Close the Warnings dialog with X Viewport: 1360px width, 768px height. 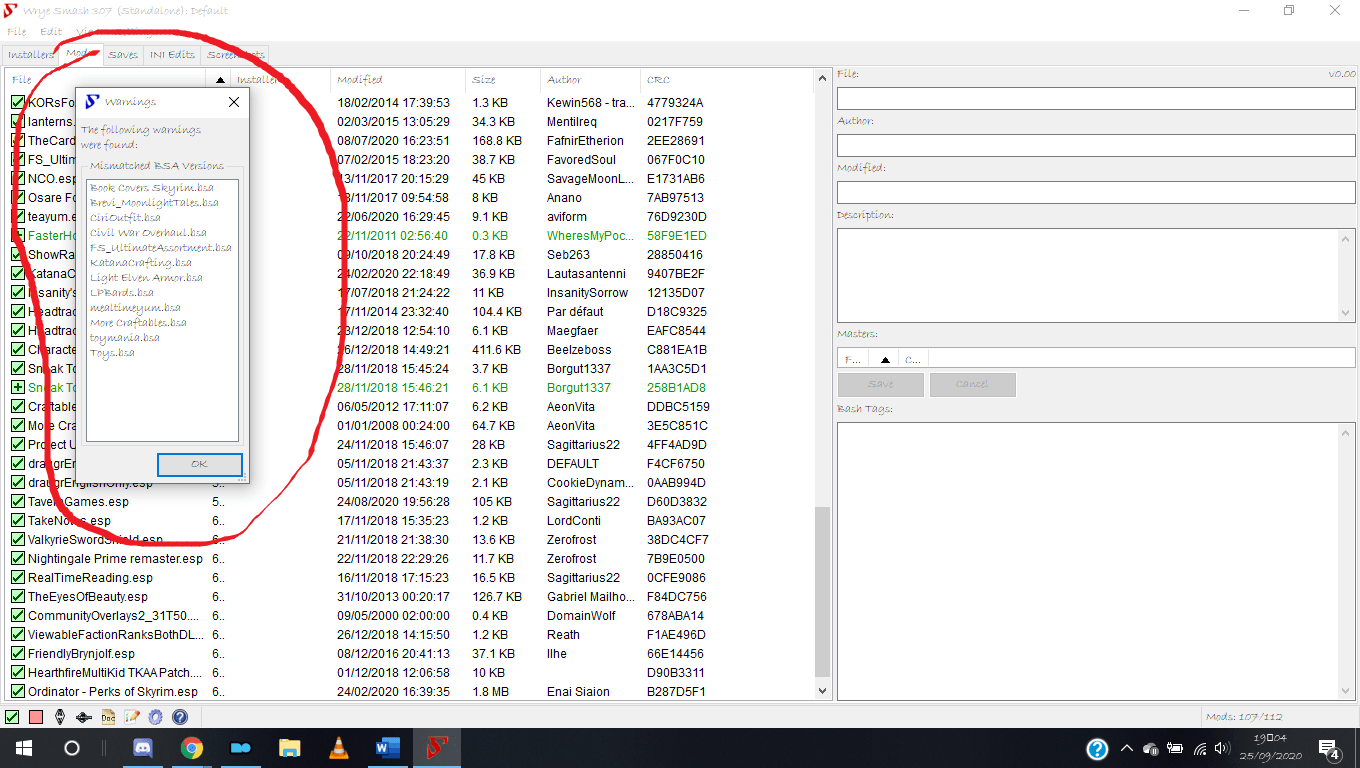pyautogui.click(x=234, y=102)
